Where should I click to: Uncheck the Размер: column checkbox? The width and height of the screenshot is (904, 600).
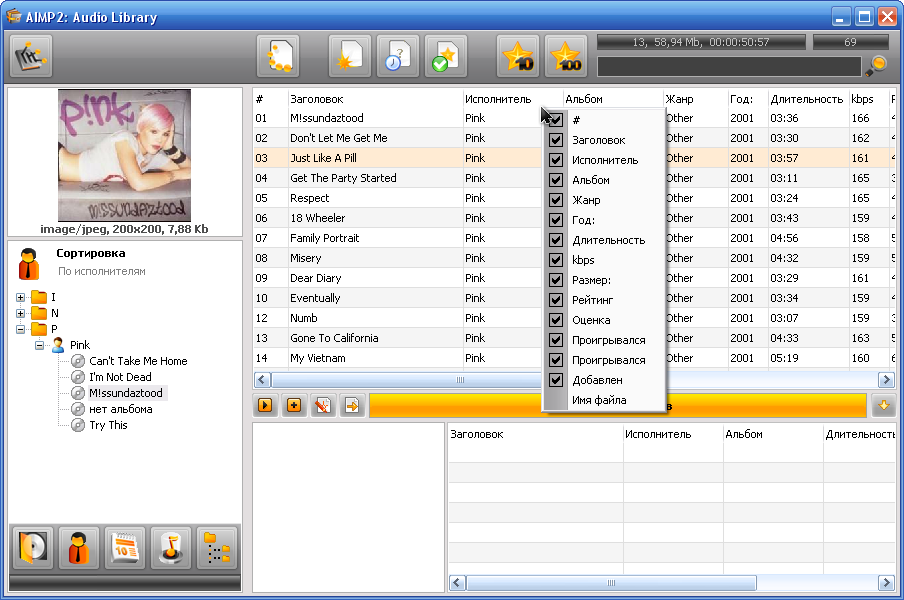[x=556, y=280]
